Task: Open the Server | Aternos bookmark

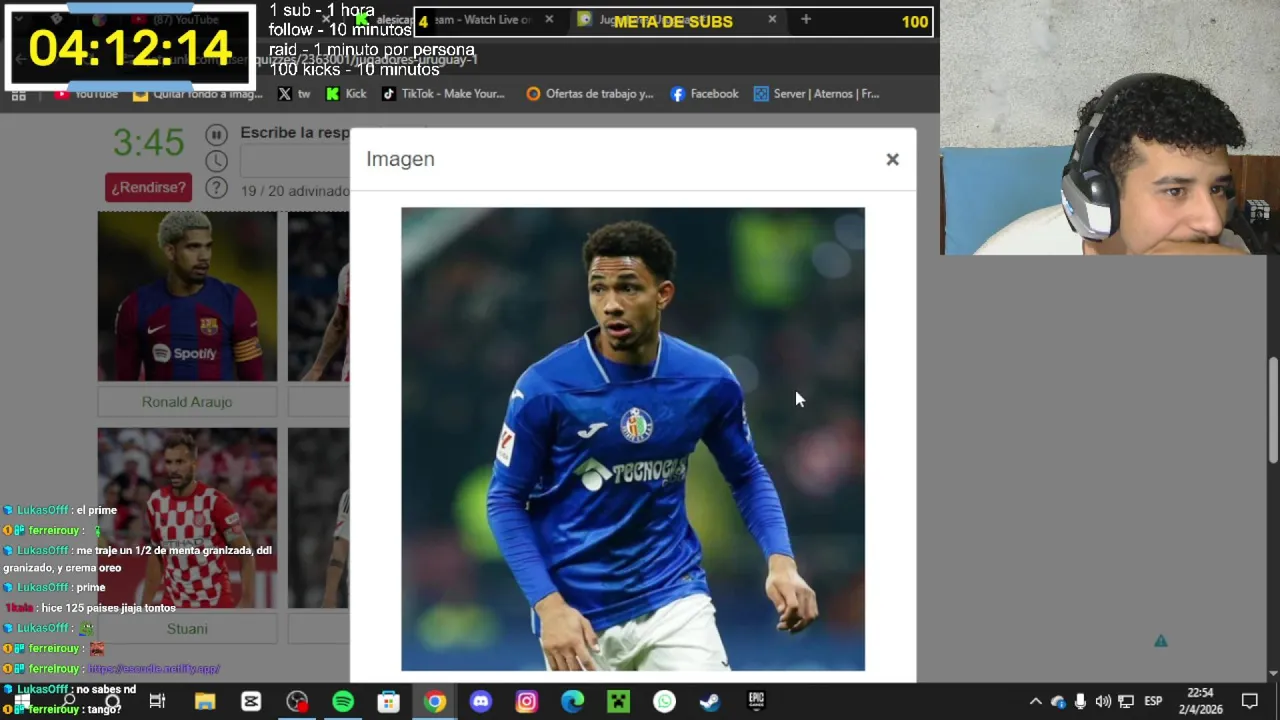Action: (816, 94)
